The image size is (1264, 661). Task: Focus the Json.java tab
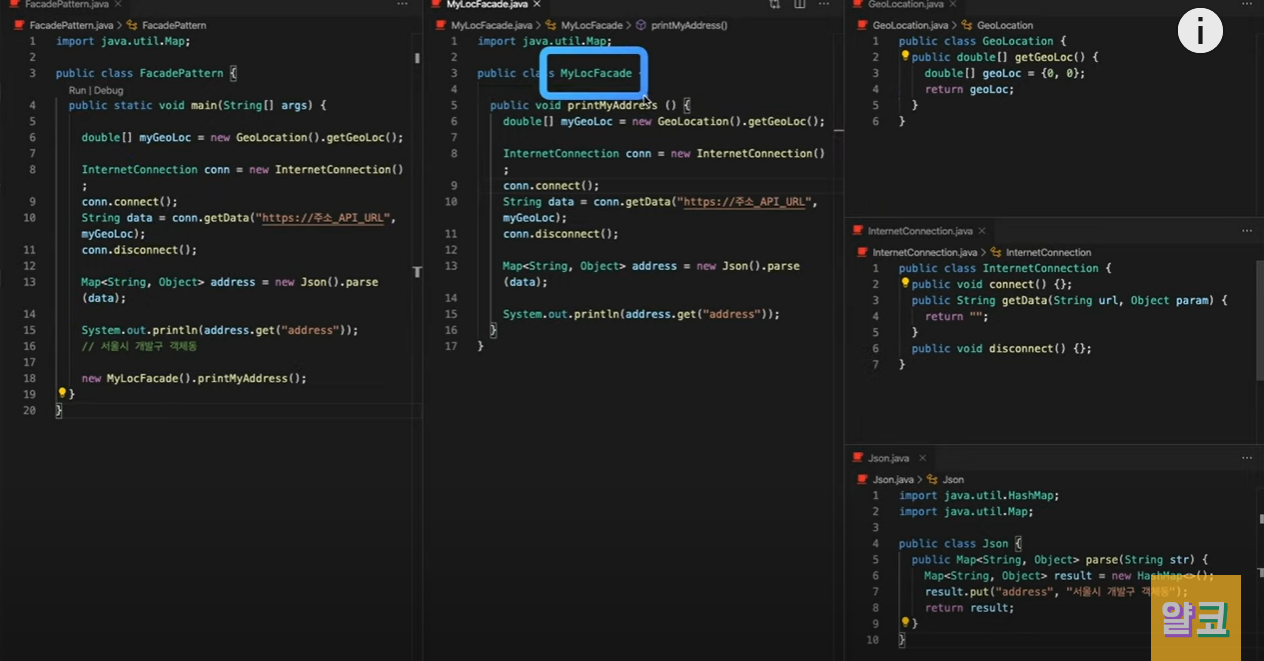click(888, 458)
